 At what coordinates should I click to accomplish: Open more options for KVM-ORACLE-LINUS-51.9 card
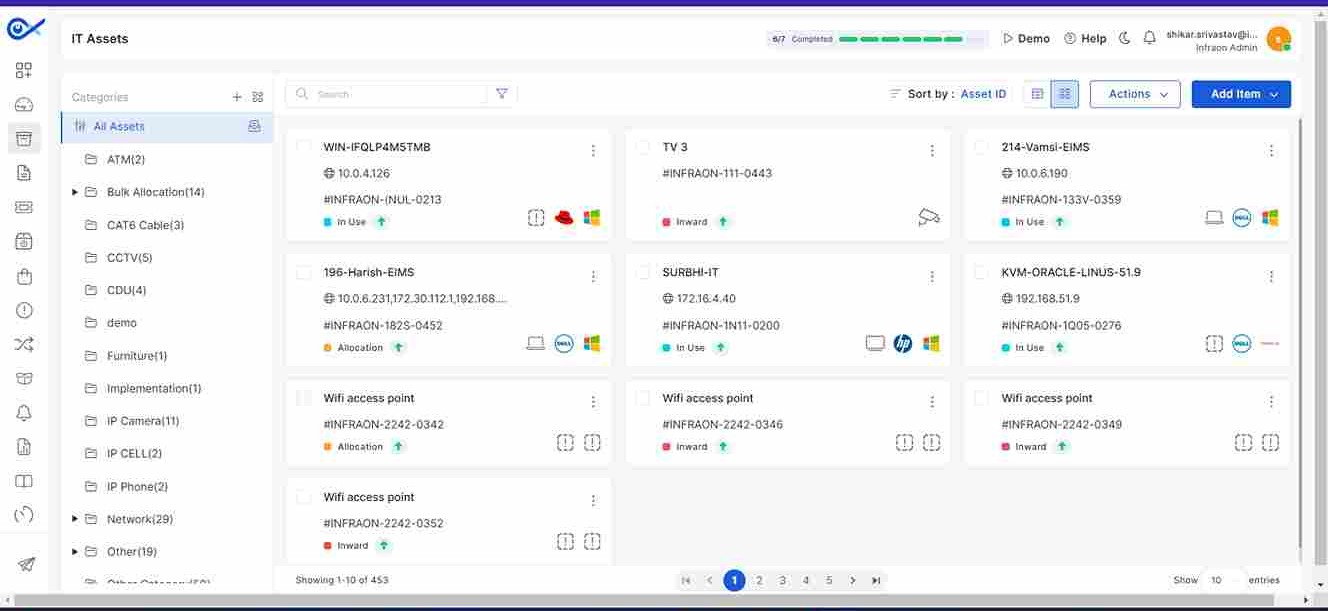tap(1271, 276)
